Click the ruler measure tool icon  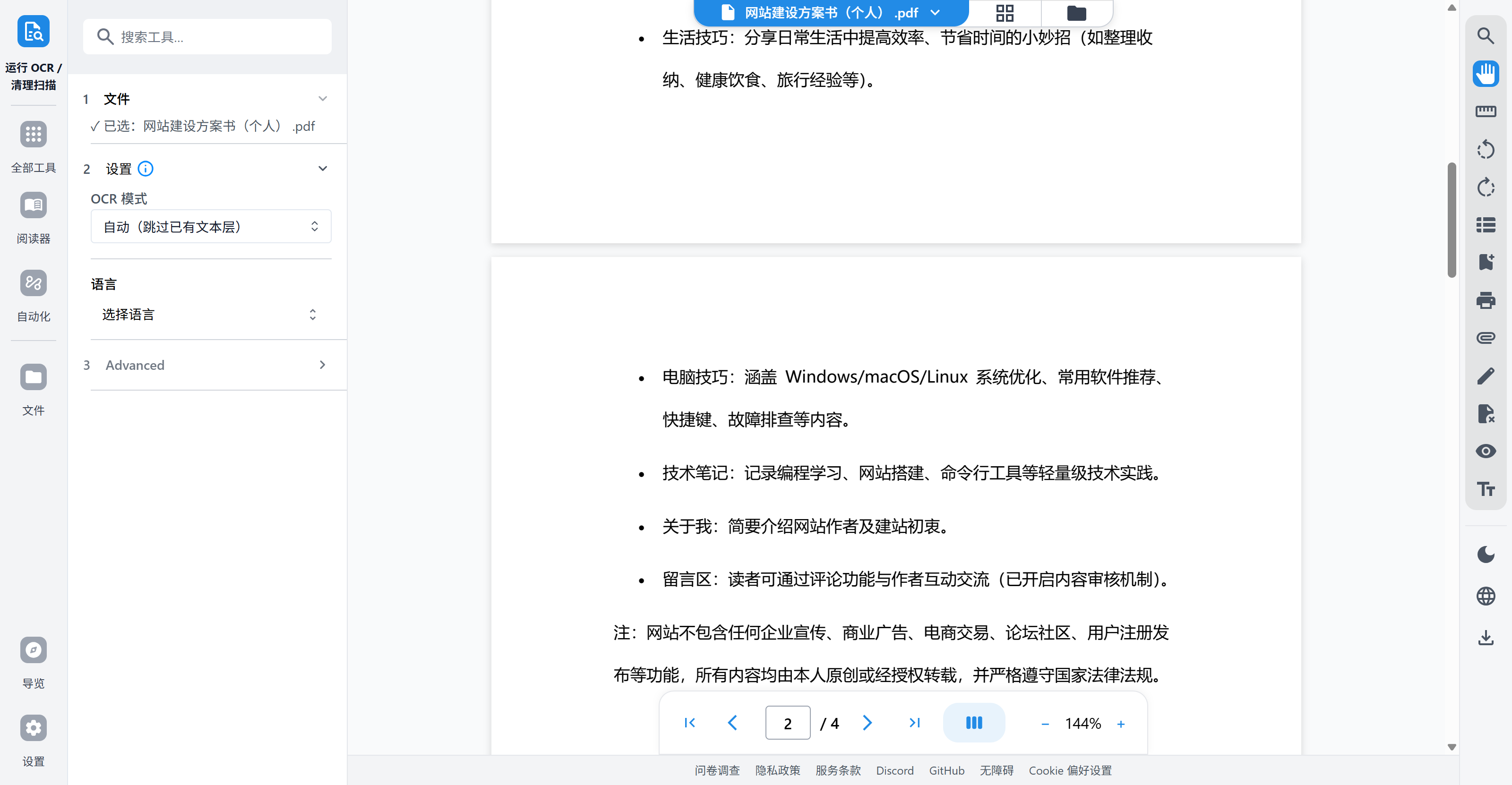point(1485,111)
